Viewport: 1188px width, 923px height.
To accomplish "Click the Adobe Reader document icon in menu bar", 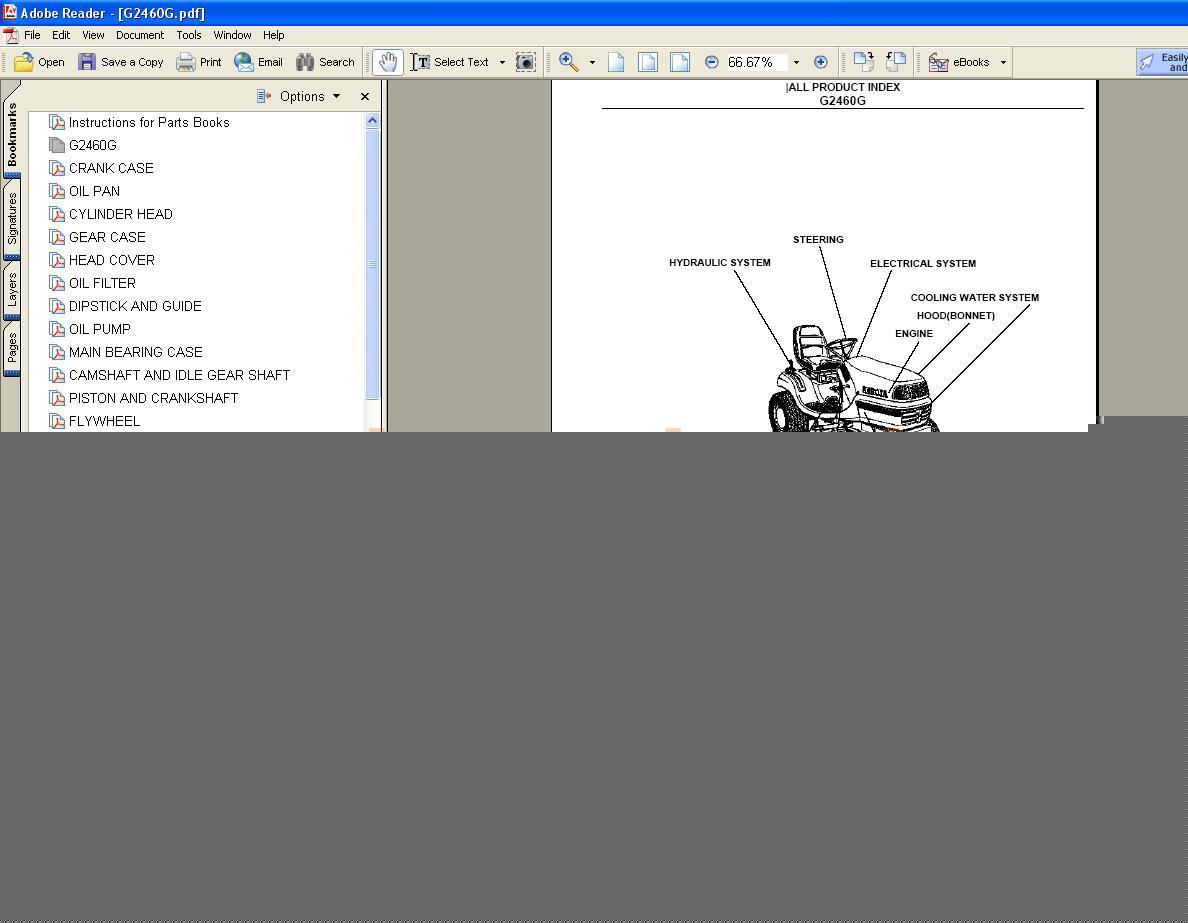I will 11,36.
